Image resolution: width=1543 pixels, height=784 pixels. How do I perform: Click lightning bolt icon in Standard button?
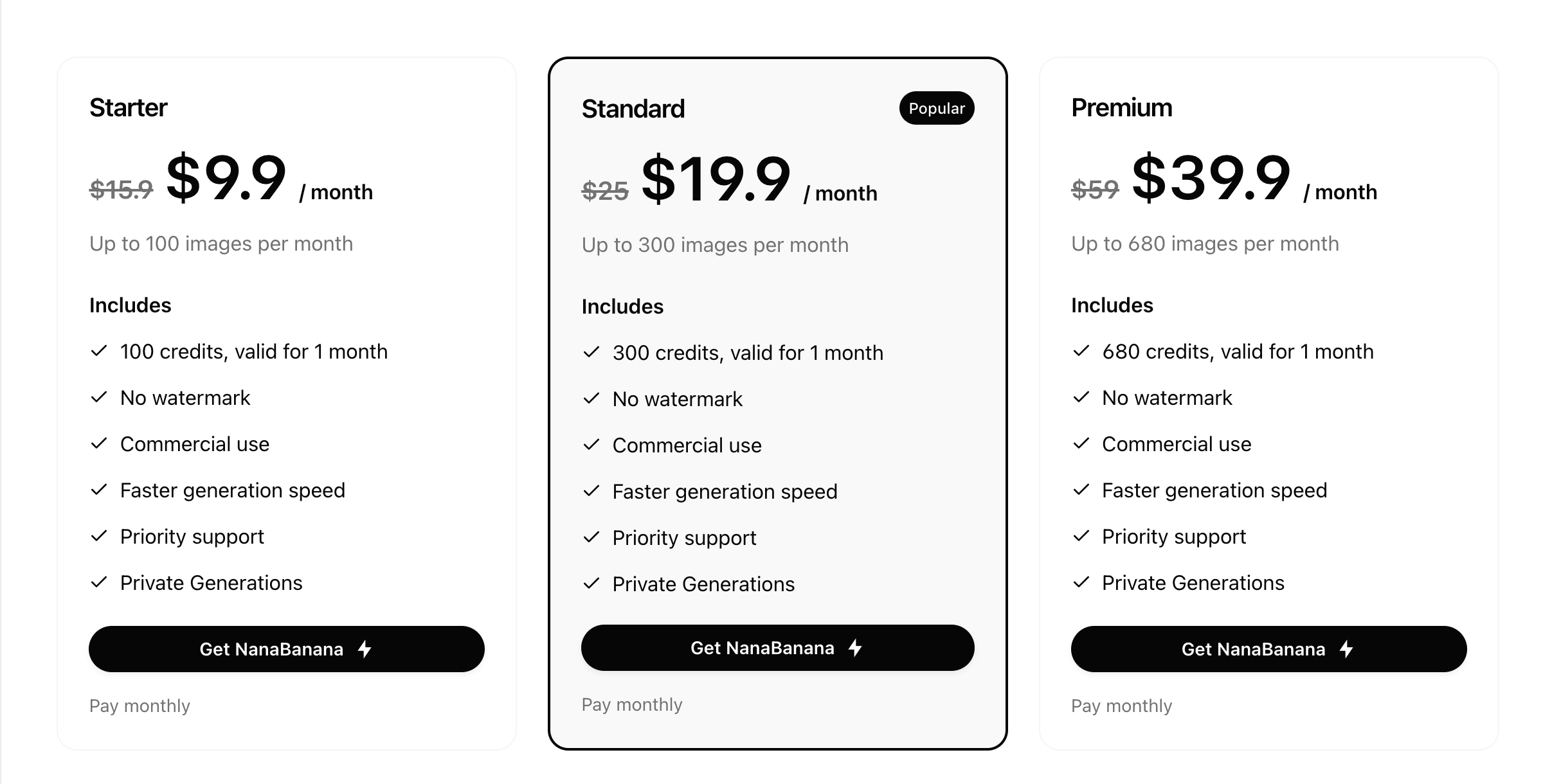tap(855, 648)
